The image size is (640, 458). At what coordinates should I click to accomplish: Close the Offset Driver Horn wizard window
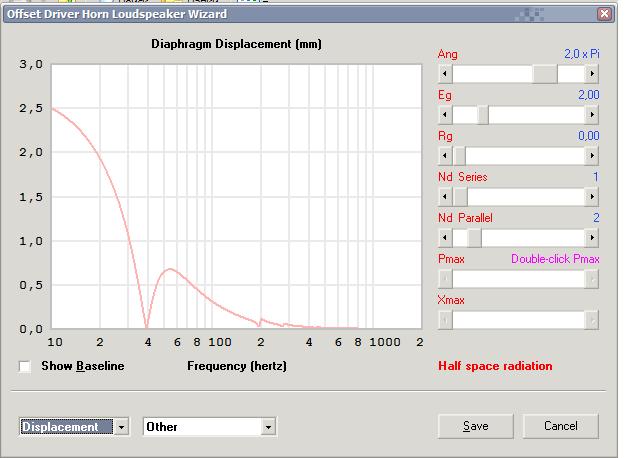tap(604, 14)
